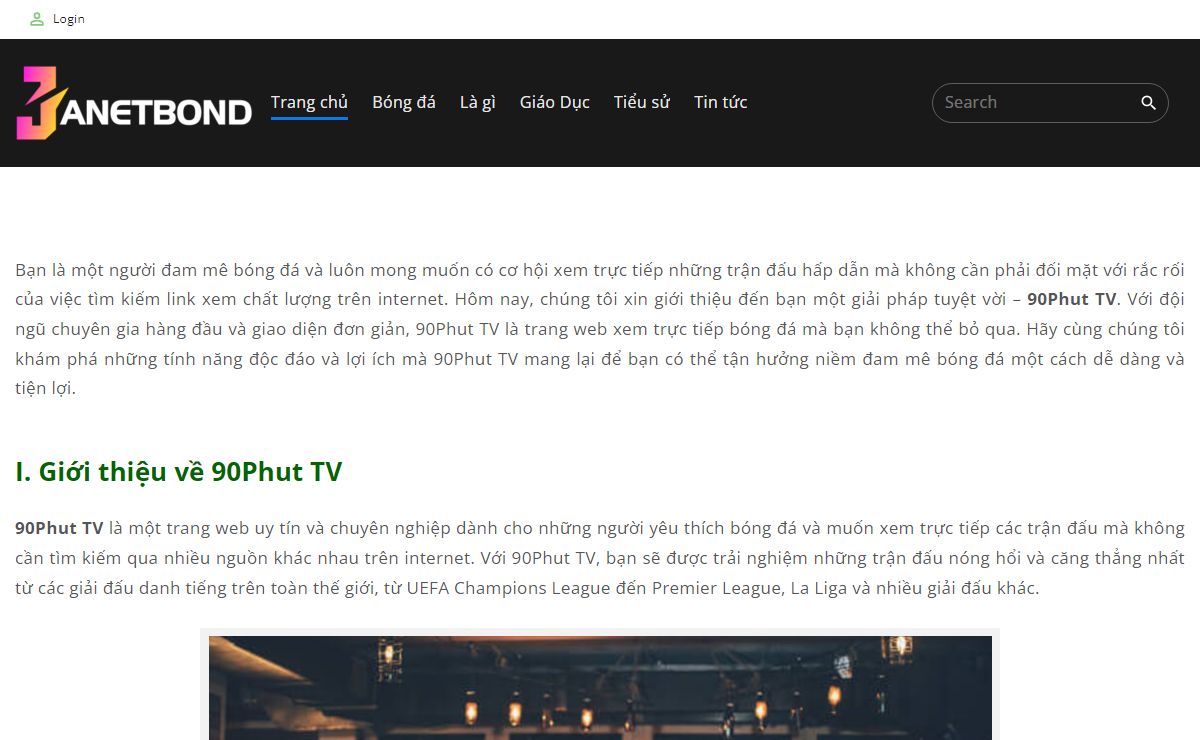Open the Bóng đá menu item
Image resolution: width=1200 pixels, height=740 pixels.
(x=404, y=102)
